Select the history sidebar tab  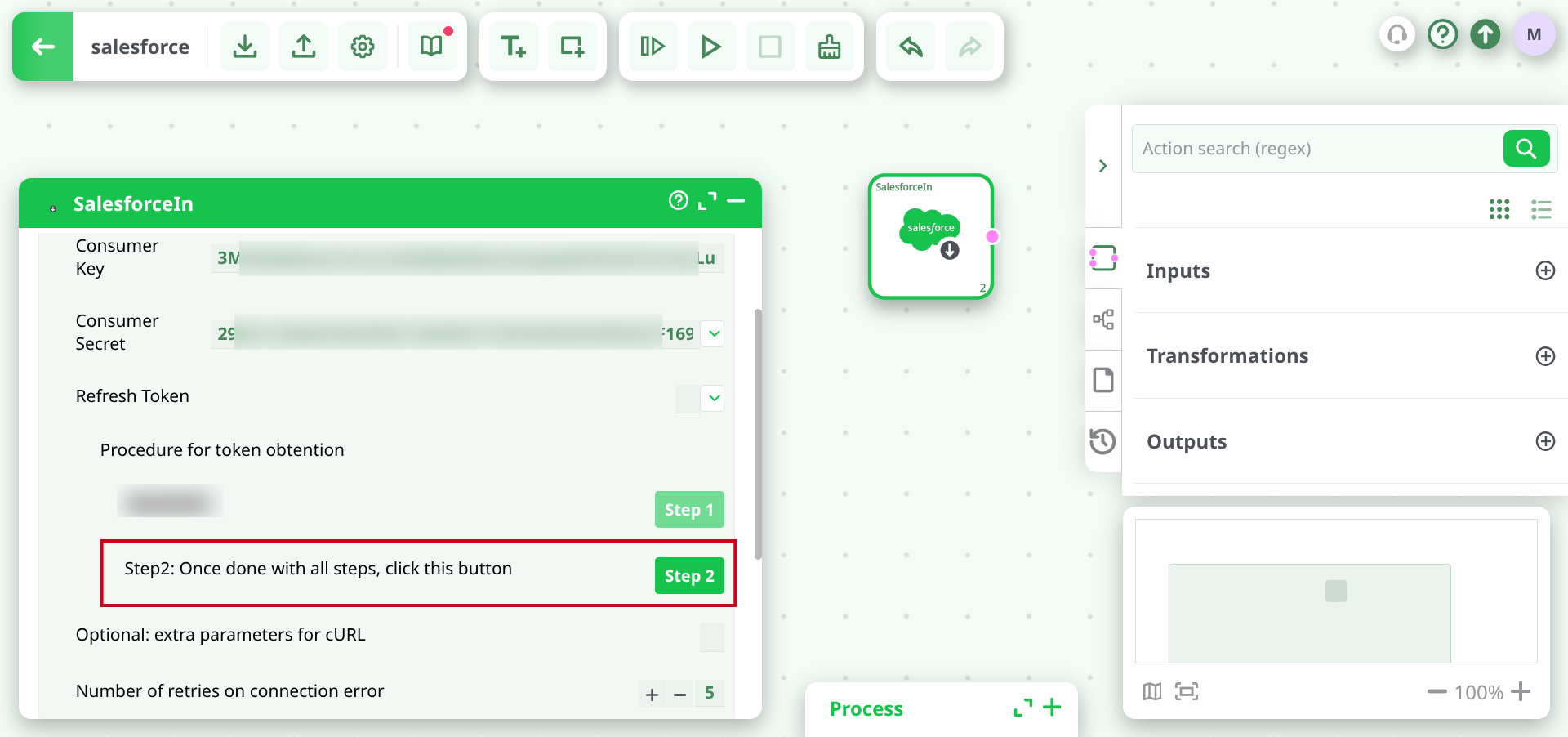click(x=1102, y=441)
